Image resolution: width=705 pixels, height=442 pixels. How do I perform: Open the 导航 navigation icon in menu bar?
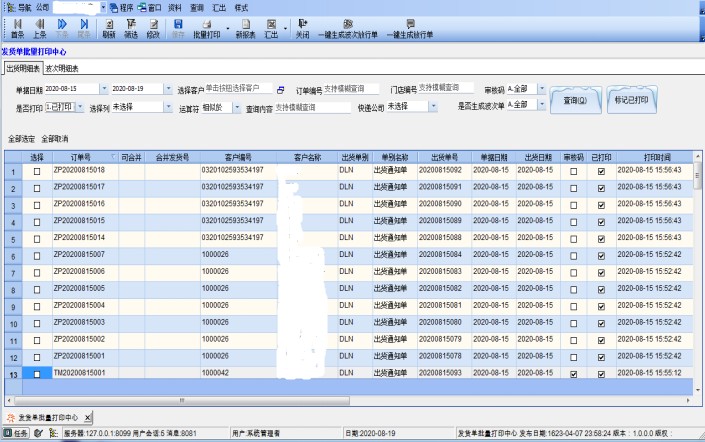11,8
